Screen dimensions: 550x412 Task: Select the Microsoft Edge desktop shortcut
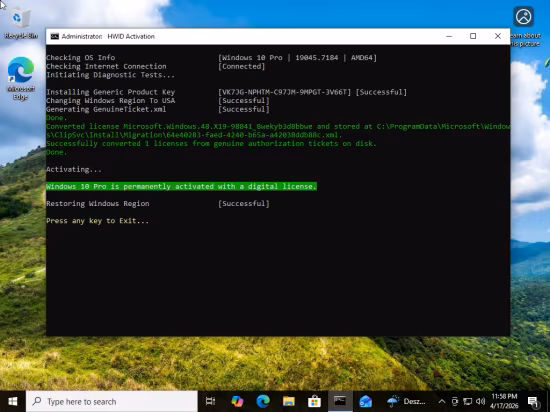pyautogui.click(x=21, y=79)
